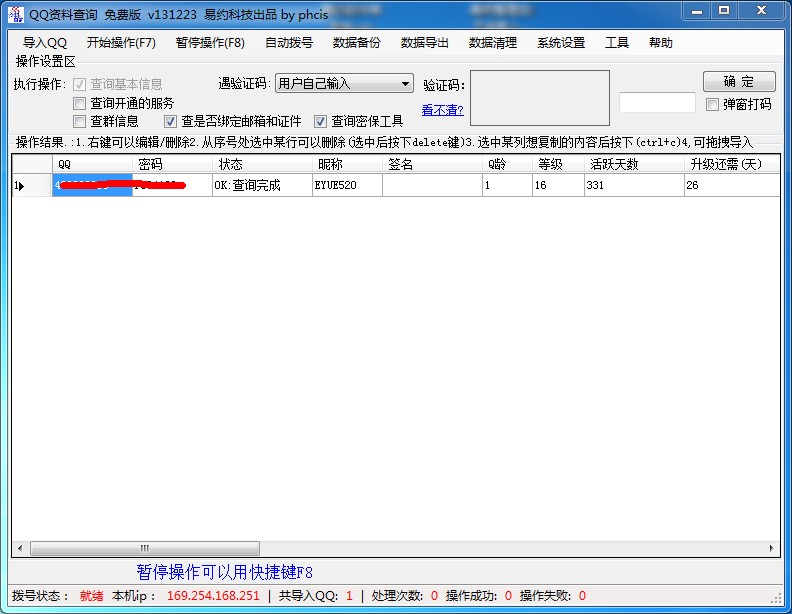This screenshot has width=792, height=614.
Task: Click the captcha image box
Action: pos(539,98)
